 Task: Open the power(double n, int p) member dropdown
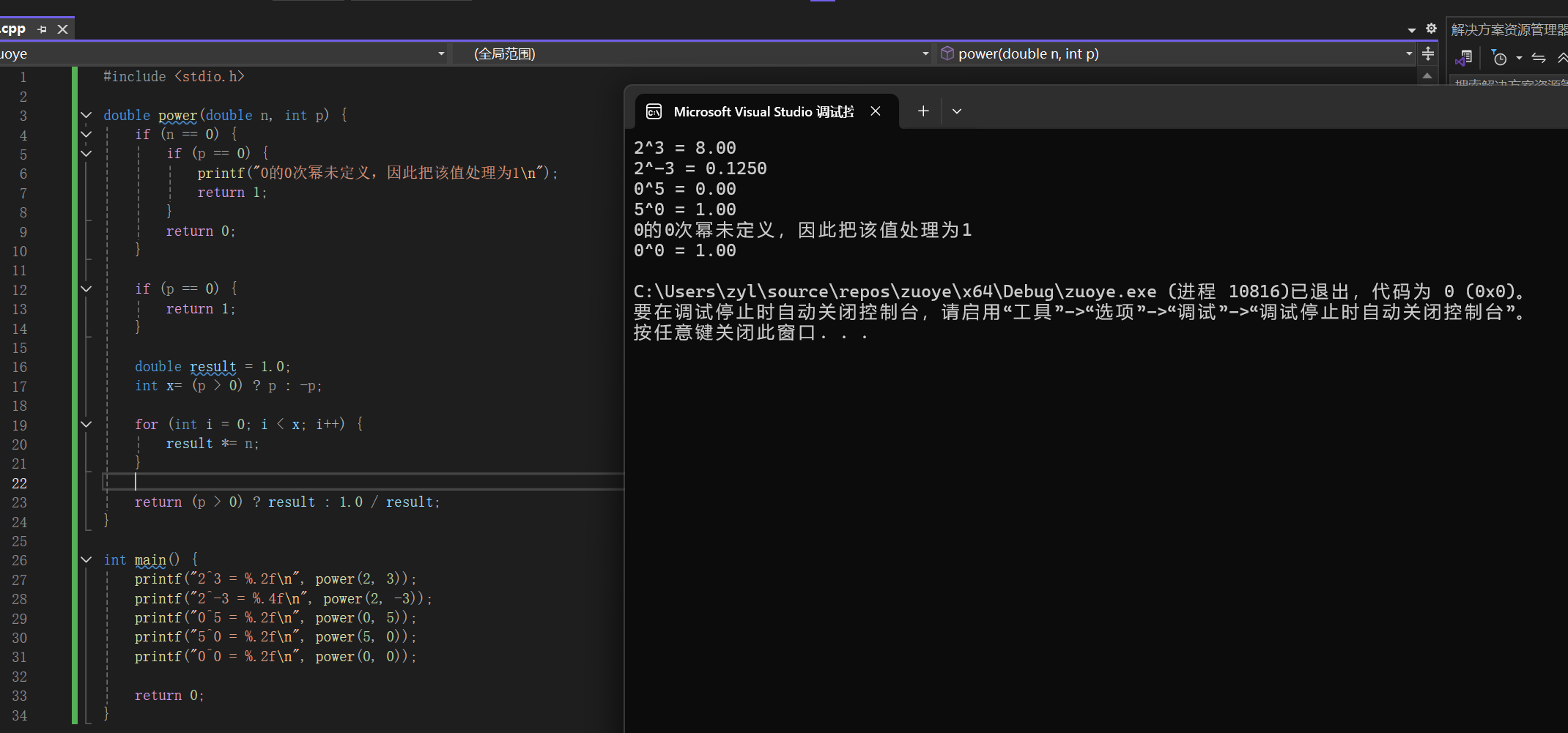(1176, 53)
